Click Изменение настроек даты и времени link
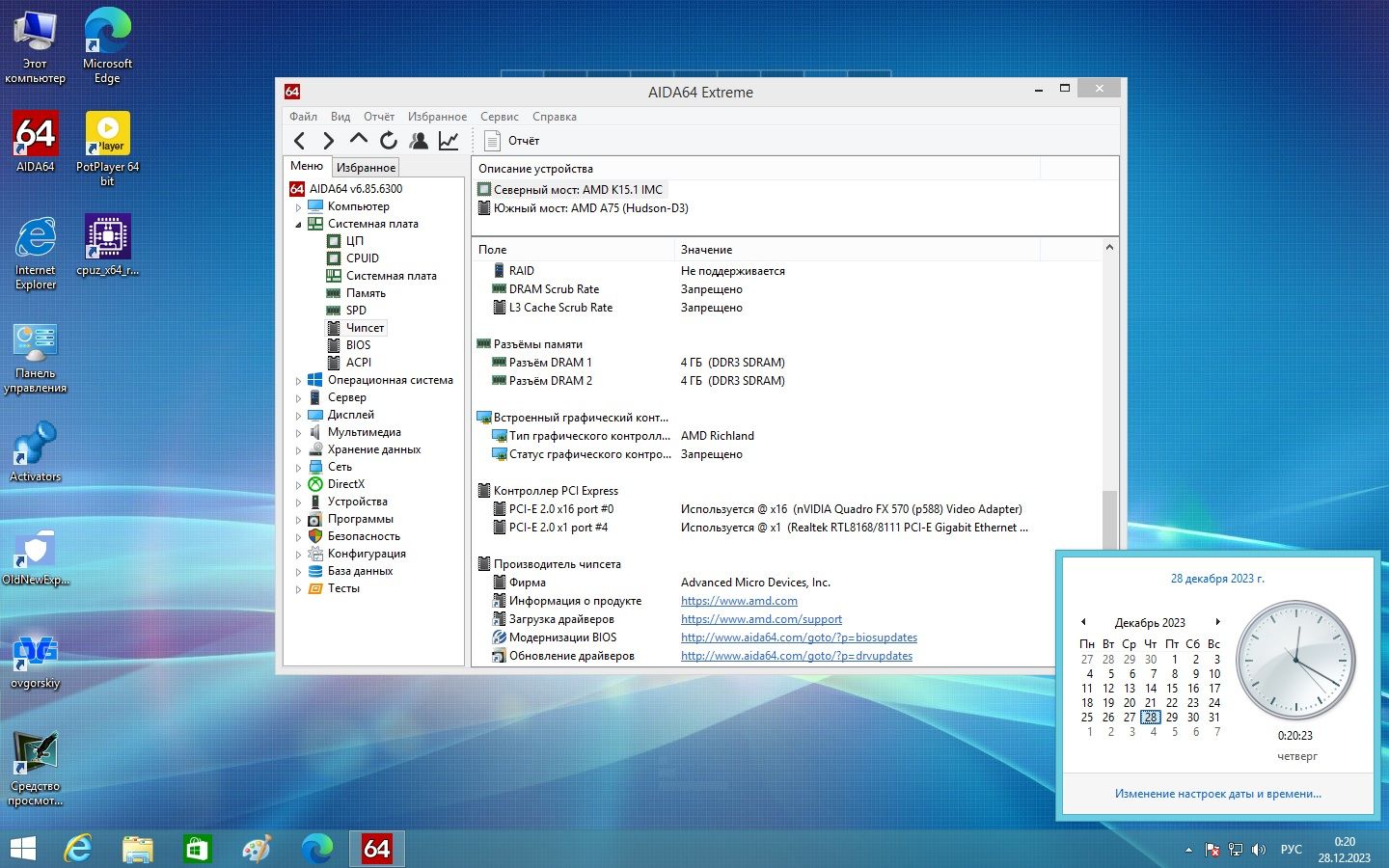1389x868 pixels. (1217, 794)
